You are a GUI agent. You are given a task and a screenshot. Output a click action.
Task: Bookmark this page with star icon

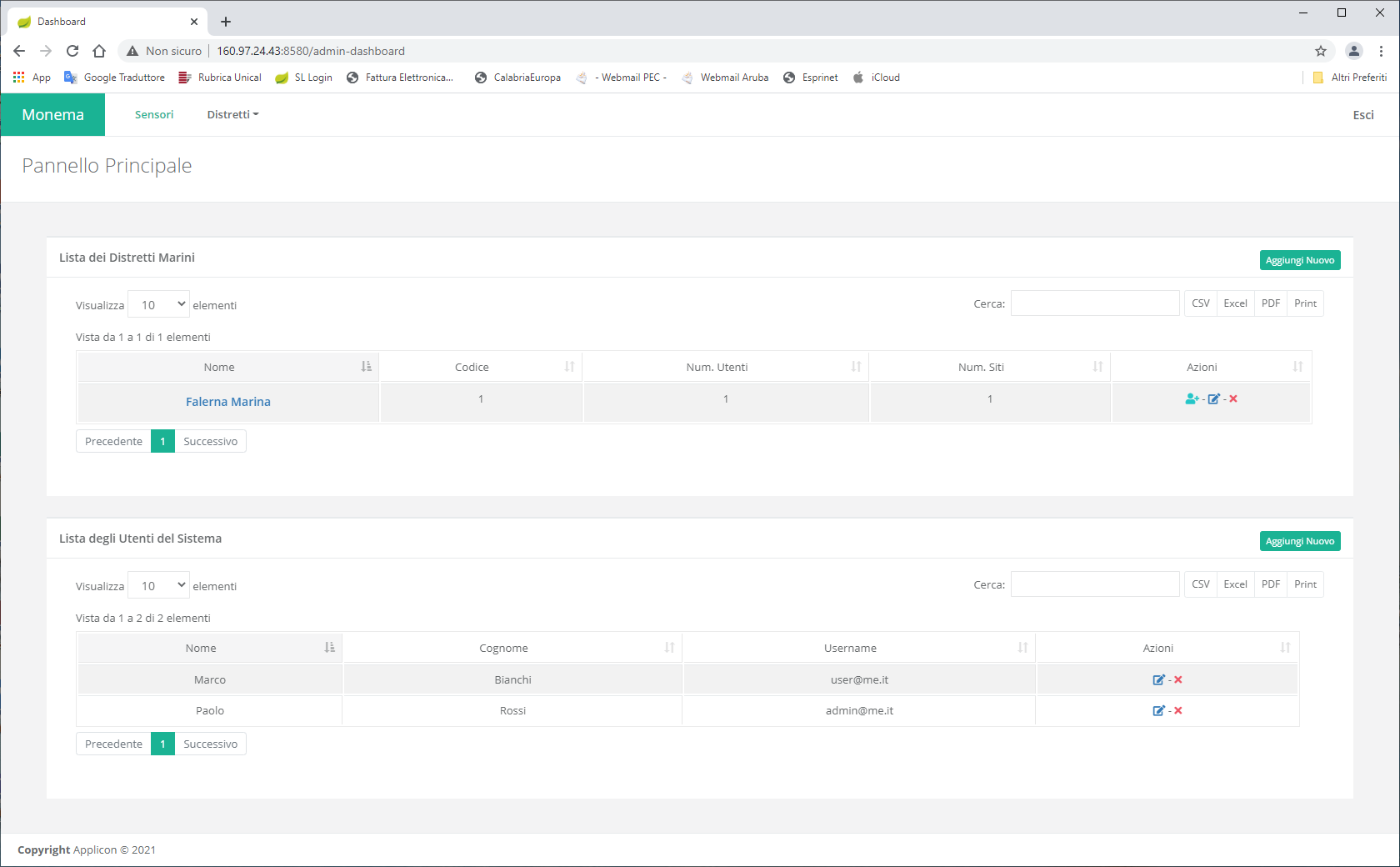(x=1321, y=51)
